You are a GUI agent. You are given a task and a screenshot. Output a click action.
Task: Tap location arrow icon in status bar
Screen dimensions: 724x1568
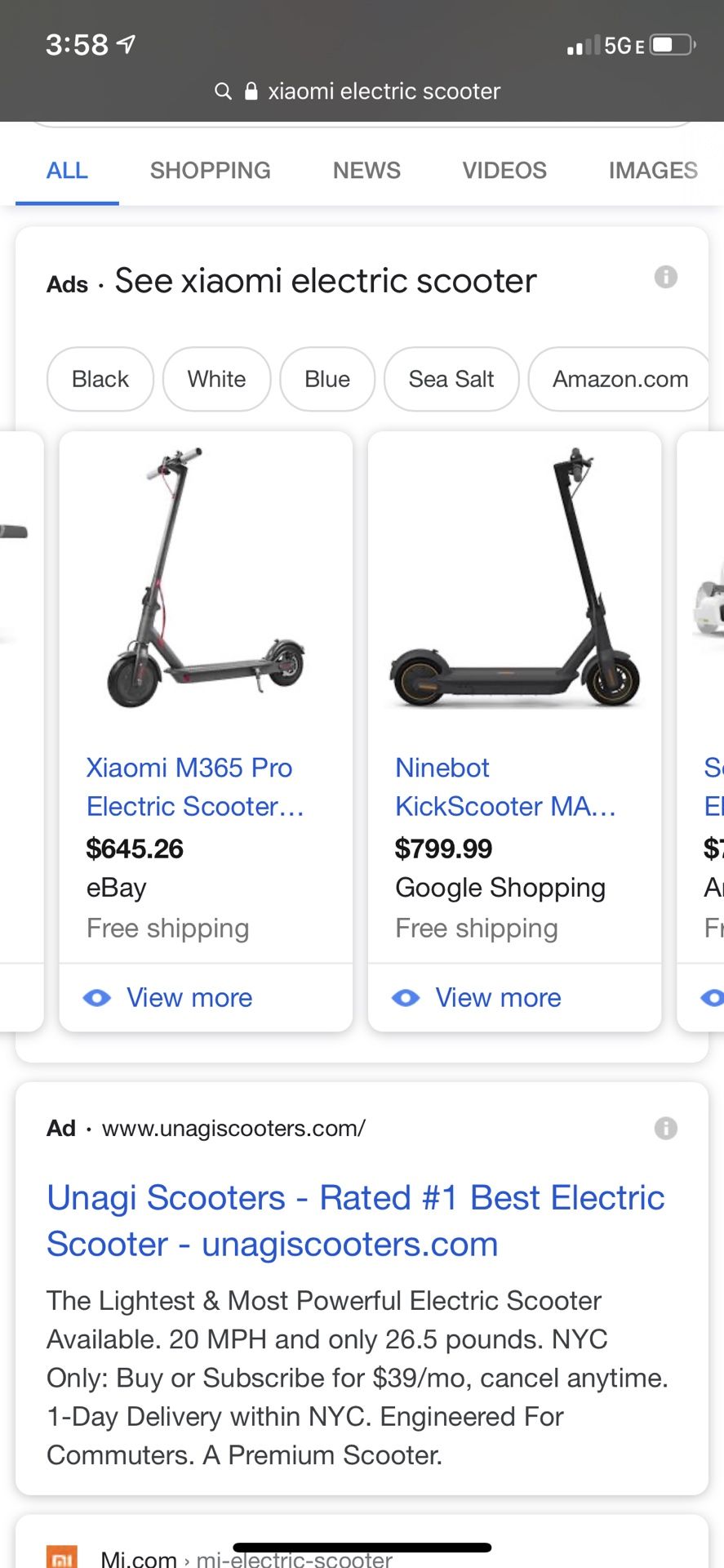(x=127, y=45)
